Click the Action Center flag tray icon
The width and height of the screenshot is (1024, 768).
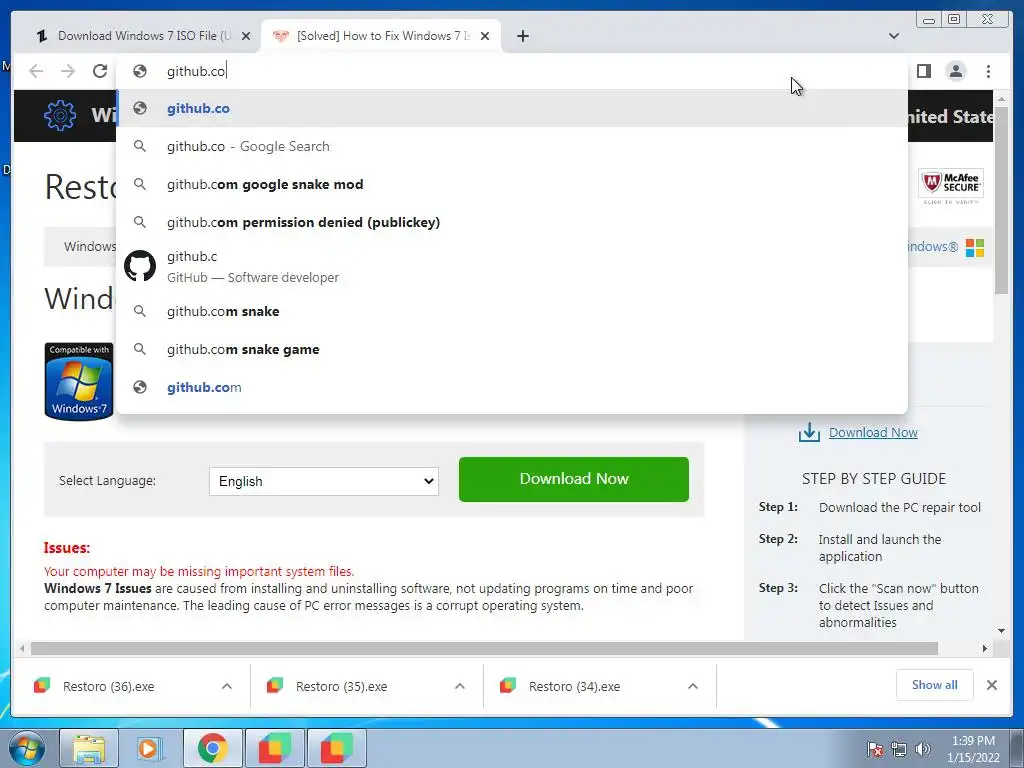pyautogui.click(x=875, y=749)
